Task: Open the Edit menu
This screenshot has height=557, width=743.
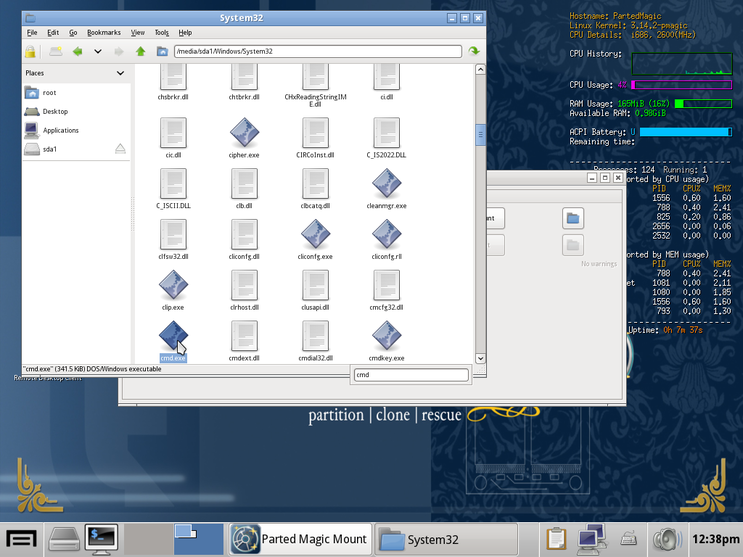Action: (x=53, y=33)
